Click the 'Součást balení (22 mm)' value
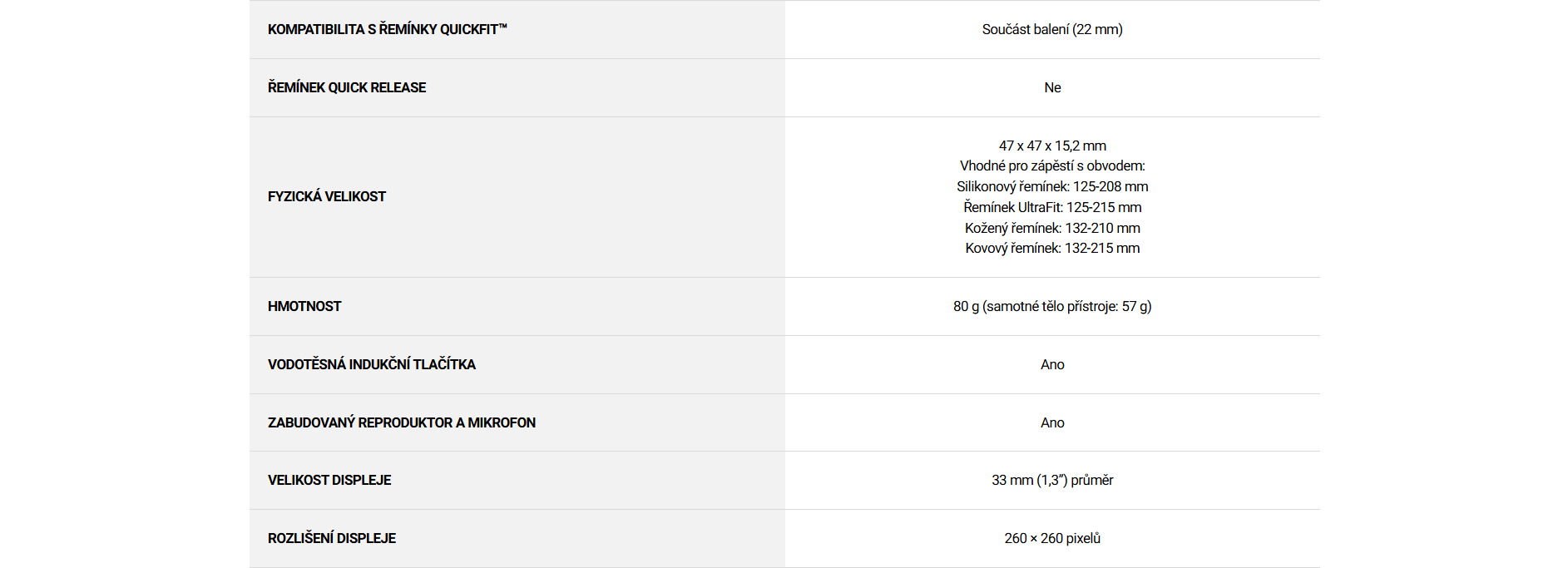The width and height of the screenshot is (1568, 568). (1051, 29)
